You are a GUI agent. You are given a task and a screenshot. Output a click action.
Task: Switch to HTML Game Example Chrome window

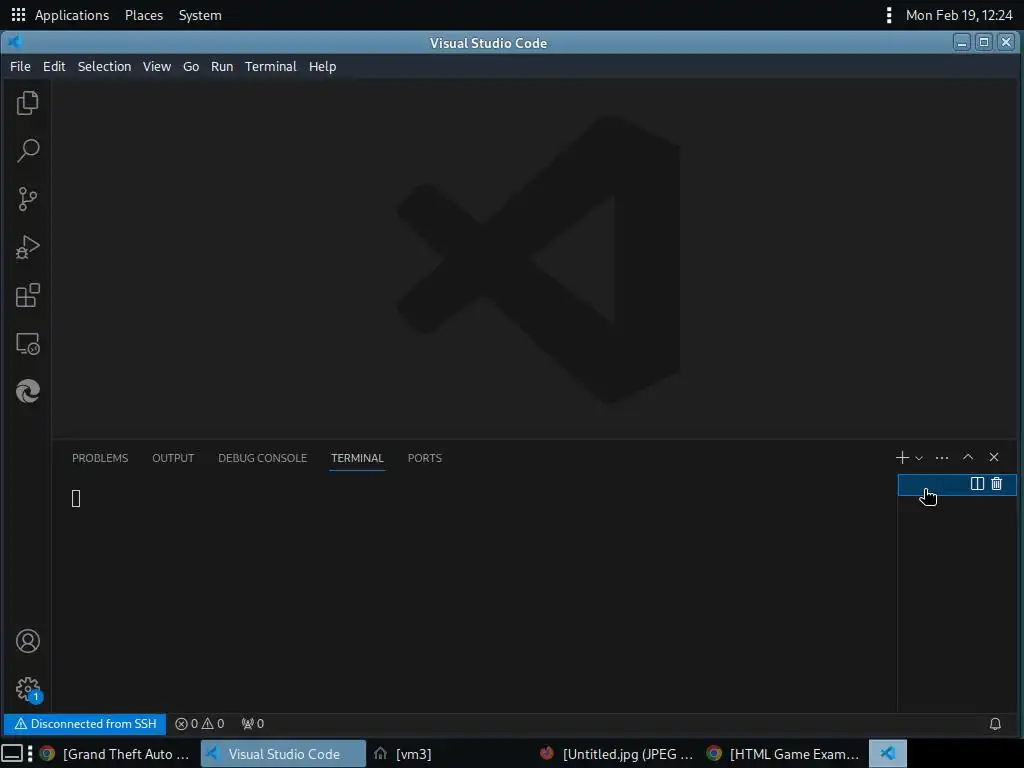(x=784, y=754)
